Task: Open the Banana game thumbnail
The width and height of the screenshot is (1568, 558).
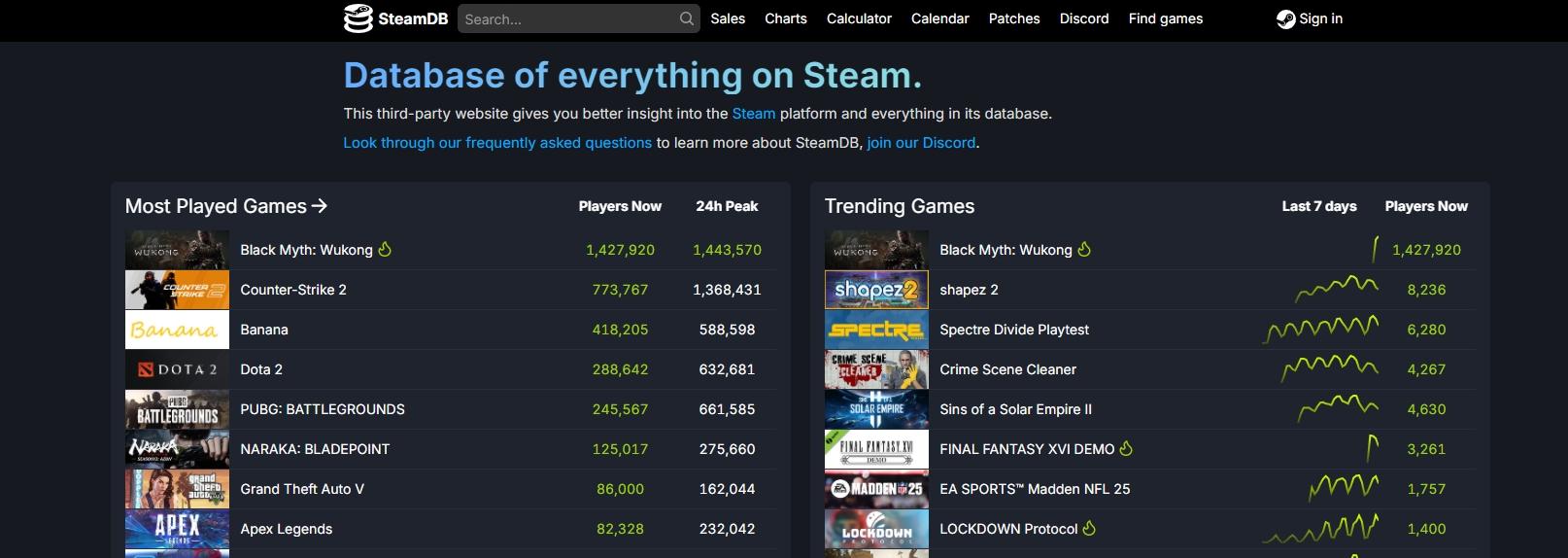Action: coord(177,330)
